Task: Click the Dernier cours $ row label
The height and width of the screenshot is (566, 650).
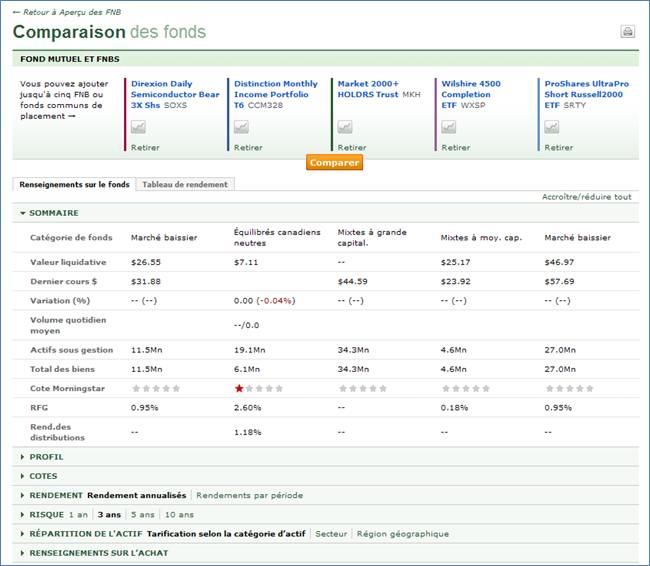Action: click(x=63, y=282)
